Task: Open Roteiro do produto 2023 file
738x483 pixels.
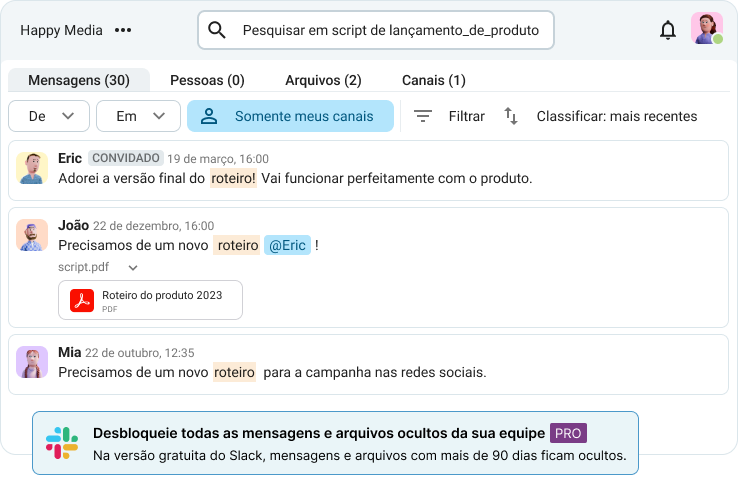Action: tap(151, 300)
